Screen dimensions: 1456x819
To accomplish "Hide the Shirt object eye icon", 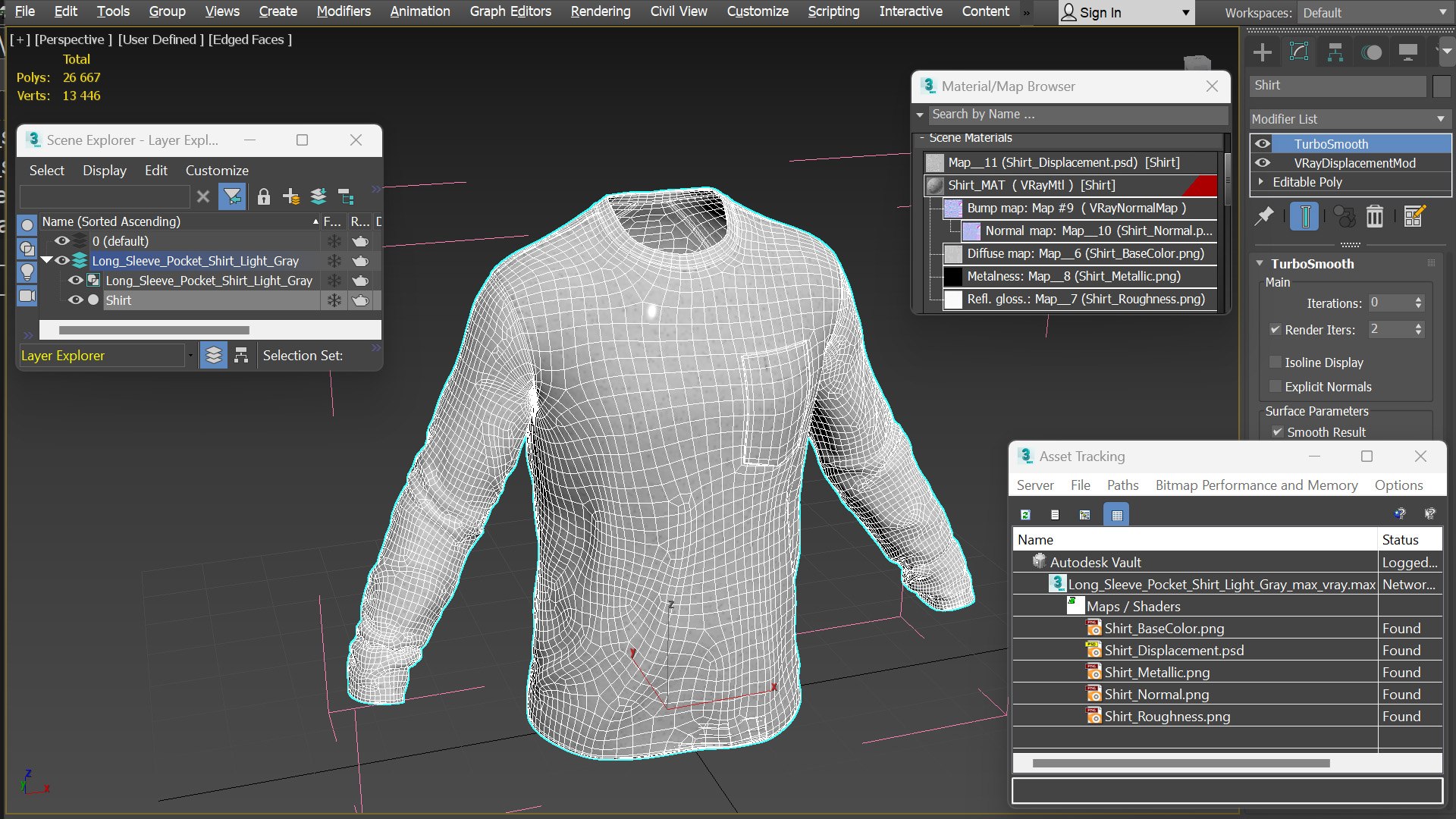I will click(x=75, y=300).
